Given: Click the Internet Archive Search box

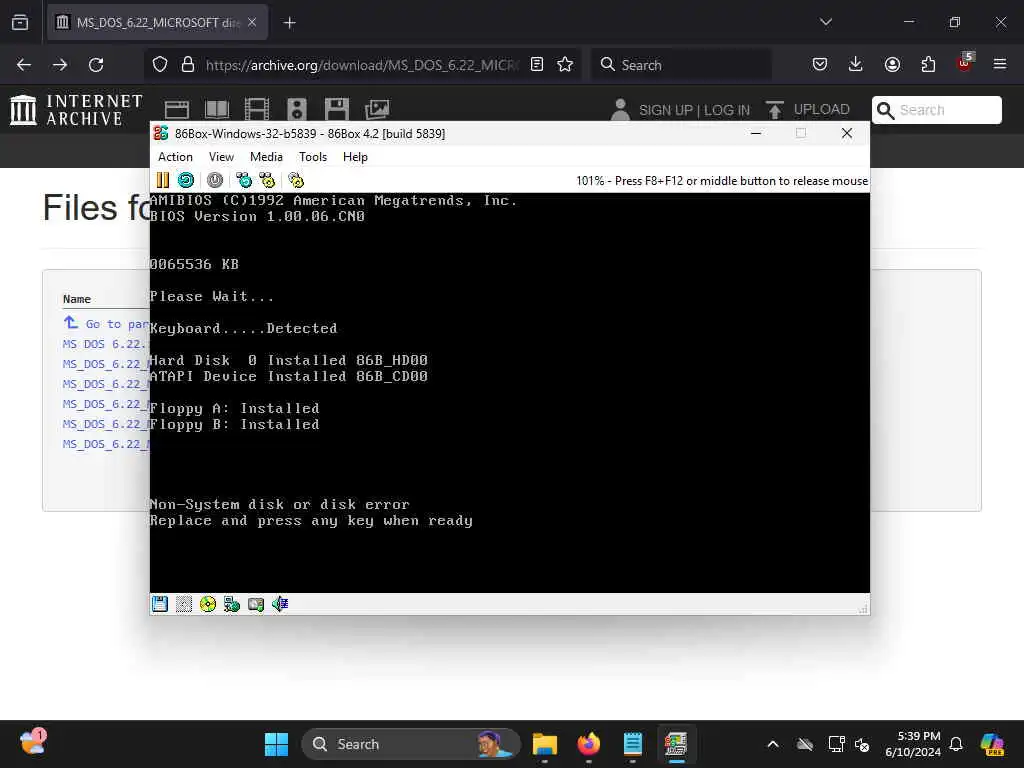Looking at the screenshot, I should (936, 110).
